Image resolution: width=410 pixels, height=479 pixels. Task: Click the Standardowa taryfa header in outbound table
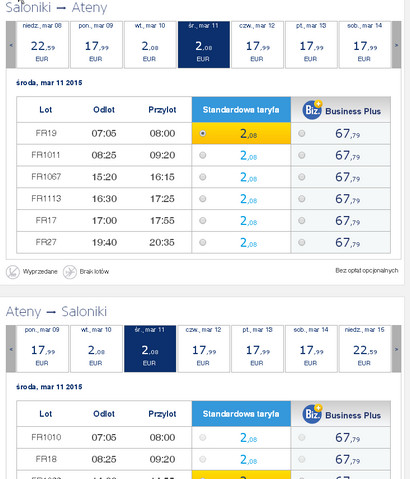(x=241, y=110)
